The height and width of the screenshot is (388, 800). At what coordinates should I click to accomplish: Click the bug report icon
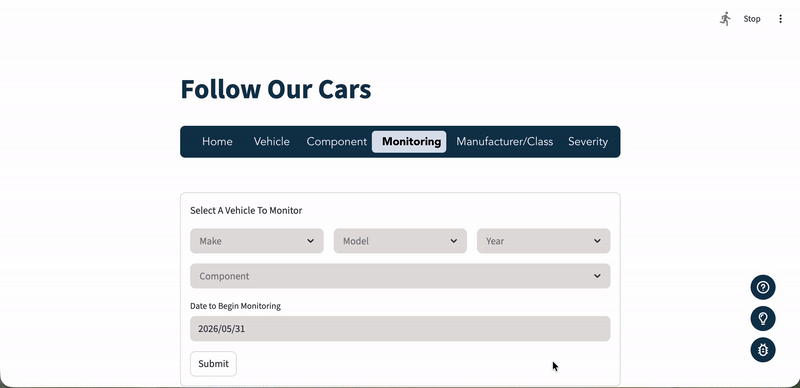763,350
